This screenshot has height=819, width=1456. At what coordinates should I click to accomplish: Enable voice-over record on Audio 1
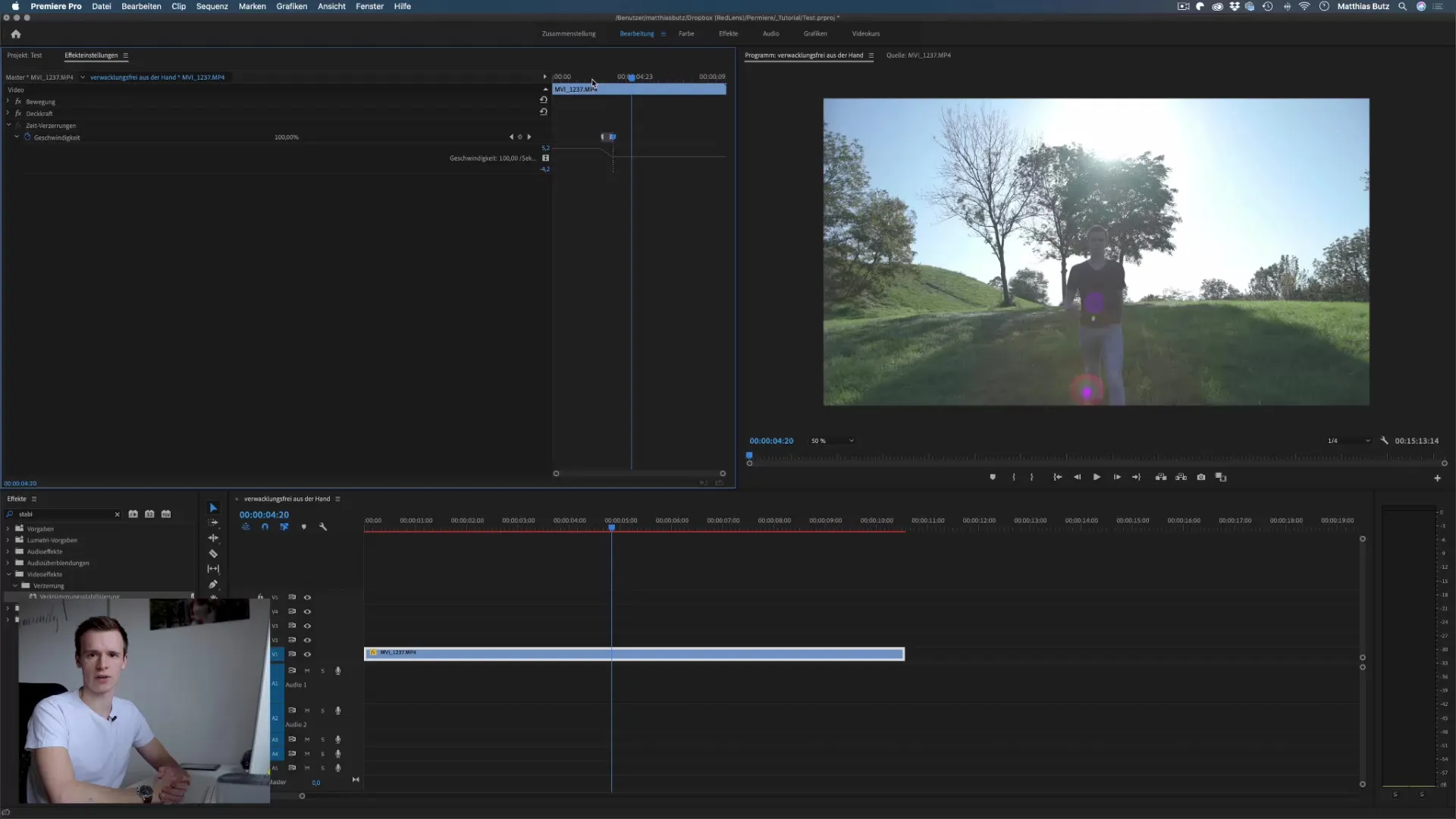pyautogui.click(x=338, y=670)
